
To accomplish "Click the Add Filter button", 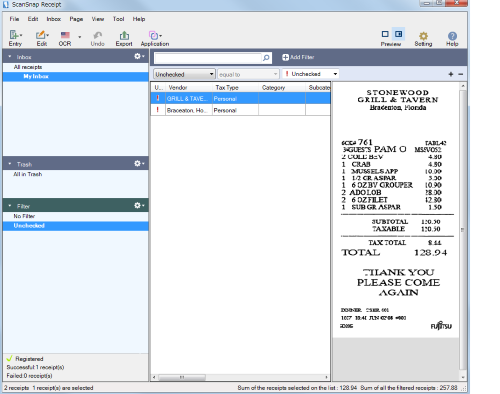I will click(x=298, y=57).
